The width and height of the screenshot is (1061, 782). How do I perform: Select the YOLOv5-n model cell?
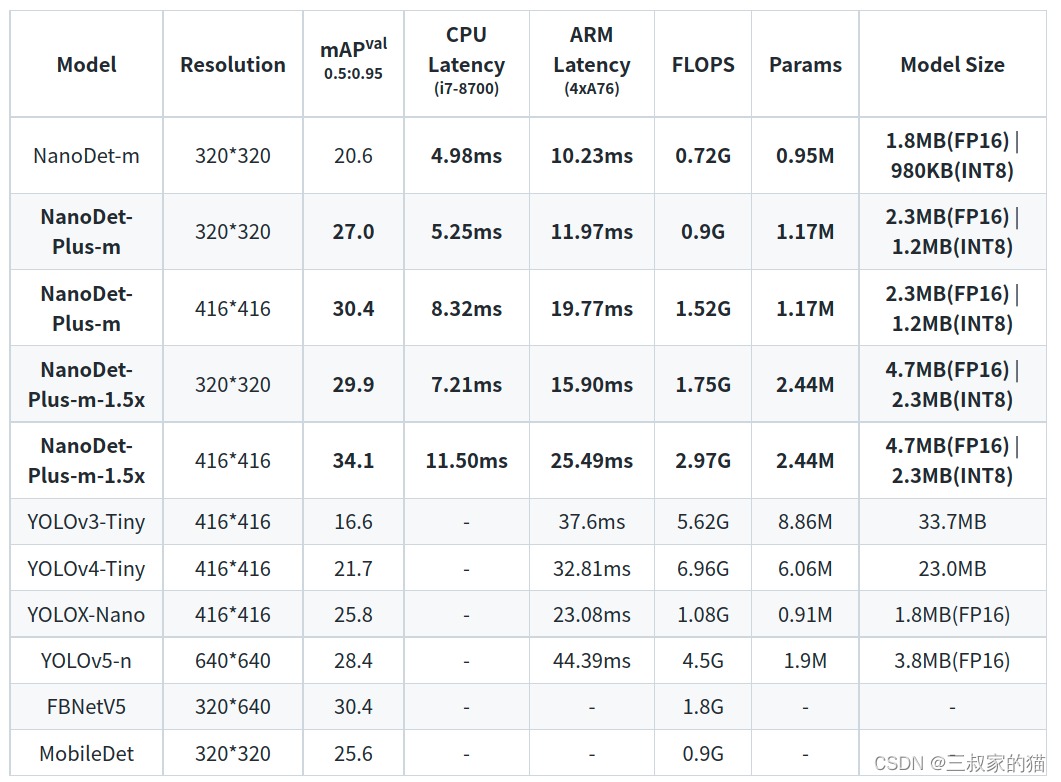point(87,661)
